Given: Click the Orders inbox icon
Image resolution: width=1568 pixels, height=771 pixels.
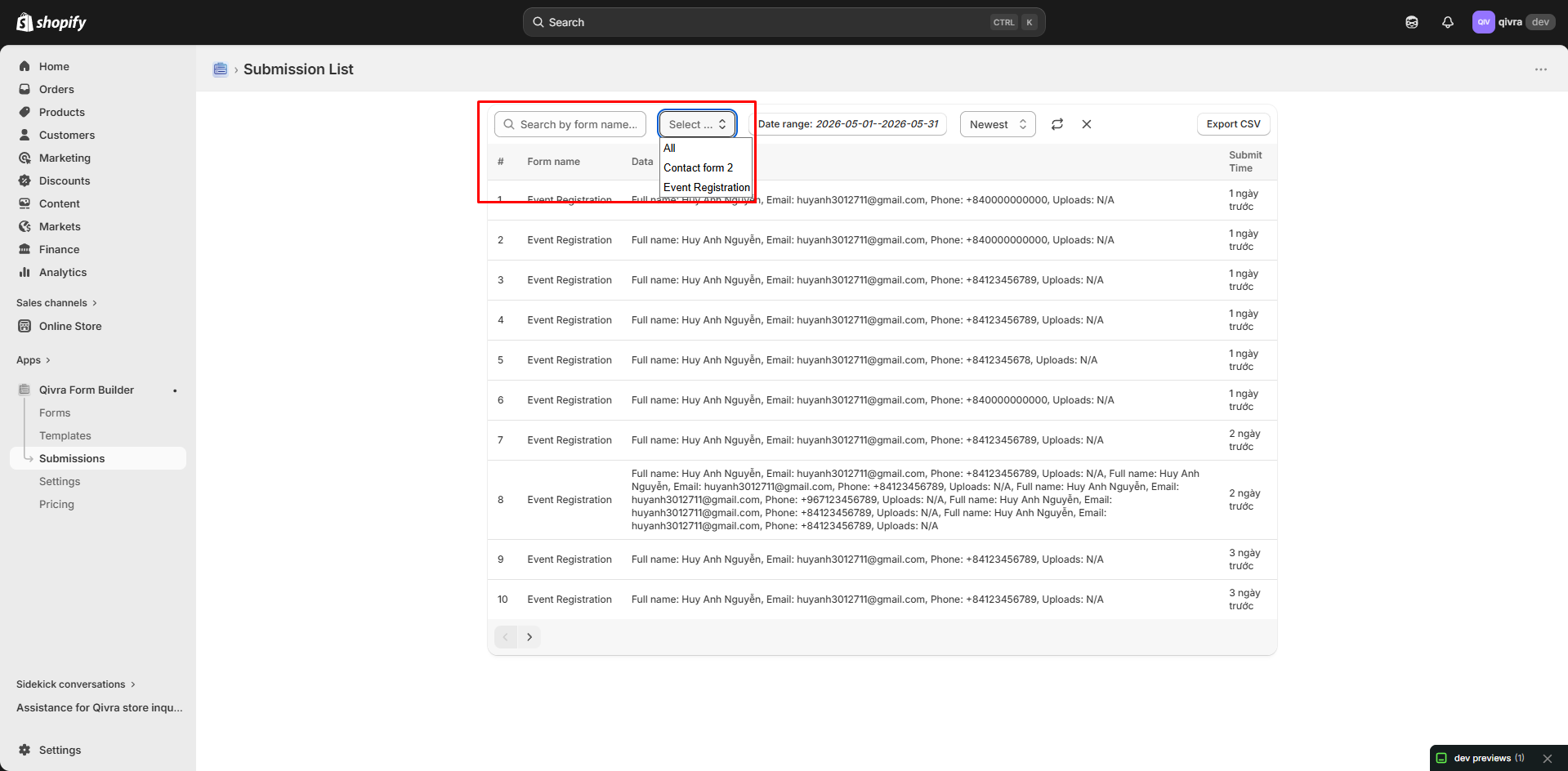Looking at the screenshot, I should pos(25,89).
